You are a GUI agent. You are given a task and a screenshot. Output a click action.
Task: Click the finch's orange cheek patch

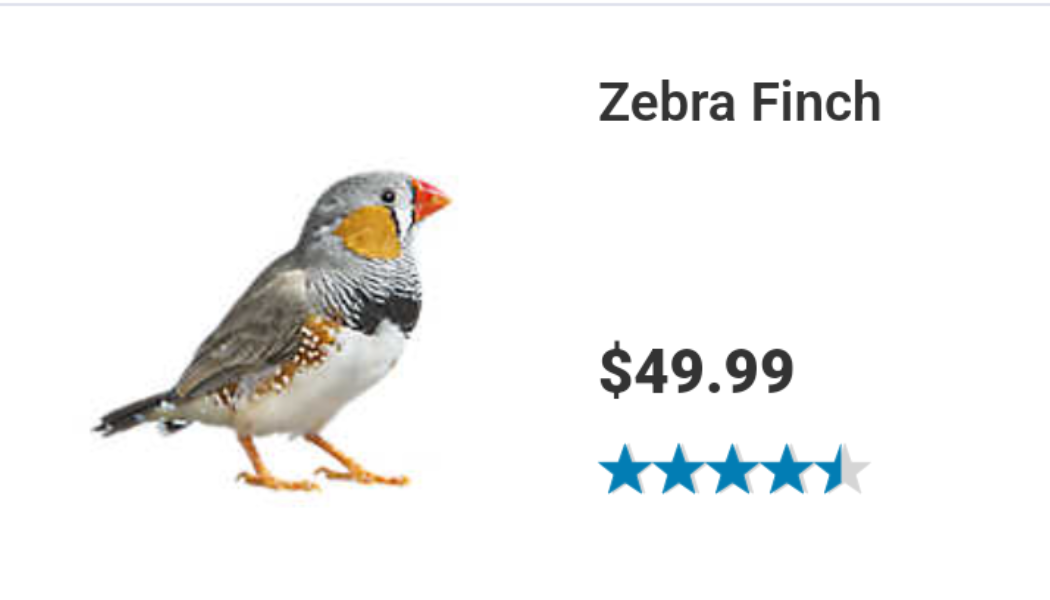(x=368, y=232)
